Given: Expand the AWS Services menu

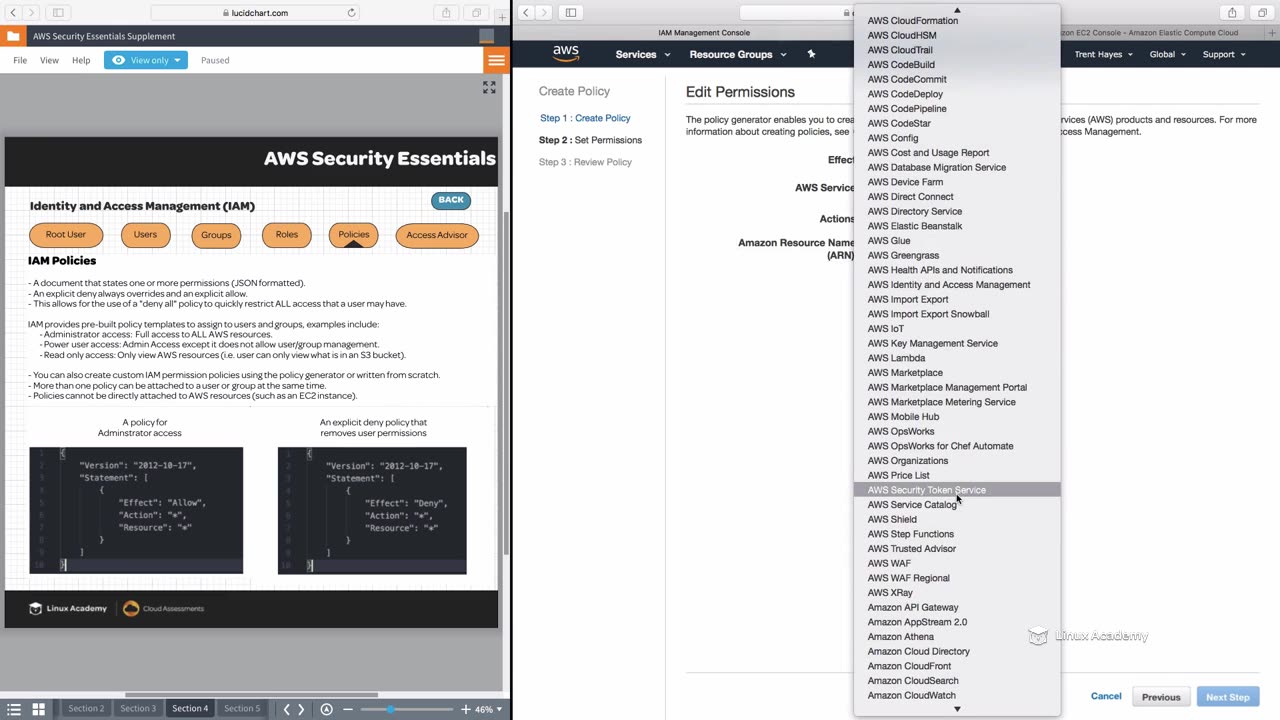Looking at the screenshot, I should pyautogui.click(x=642, y=54).
